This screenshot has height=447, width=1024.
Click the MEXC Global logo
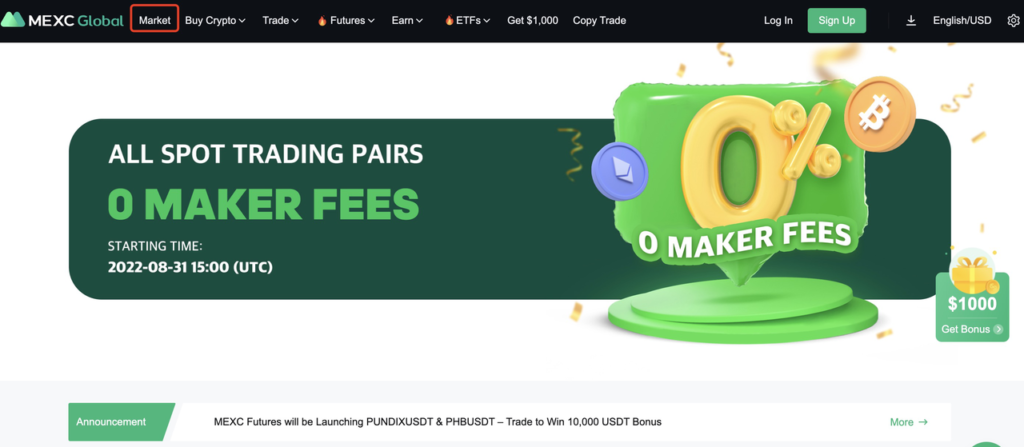pyautogui.click(x=62, y=20)
